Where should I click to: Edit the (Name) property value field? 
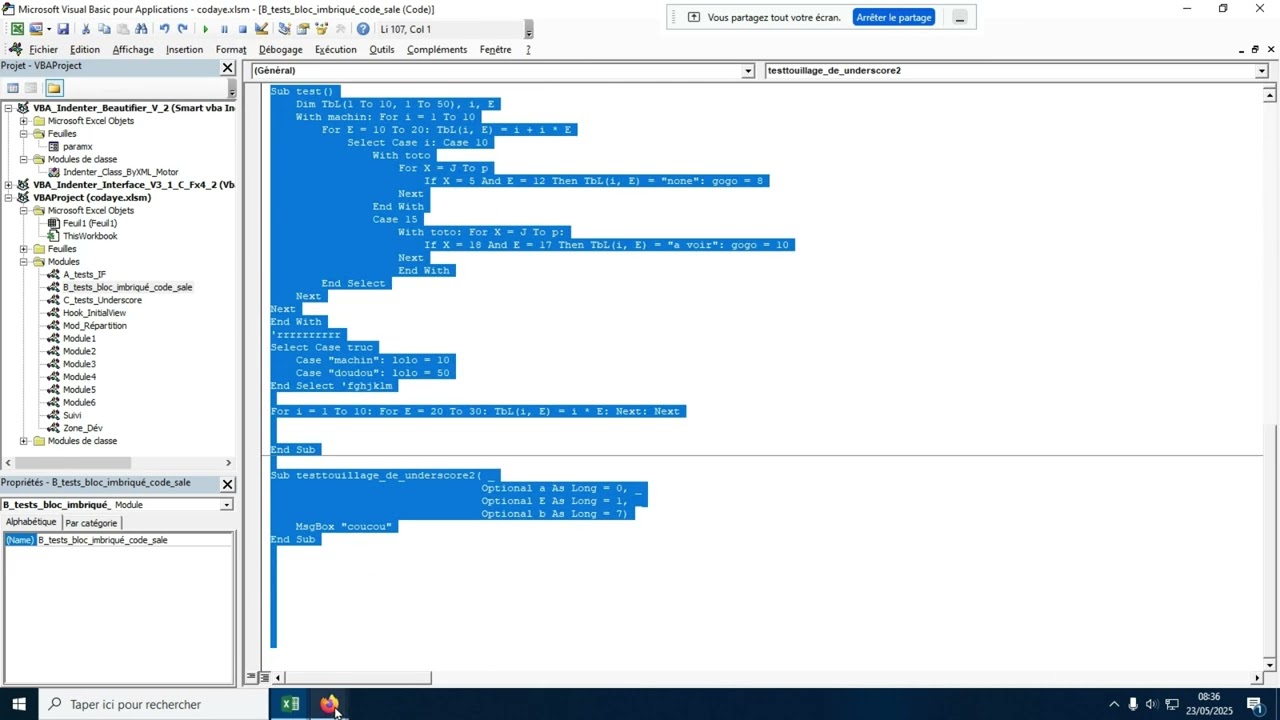[x=134, y=540]
